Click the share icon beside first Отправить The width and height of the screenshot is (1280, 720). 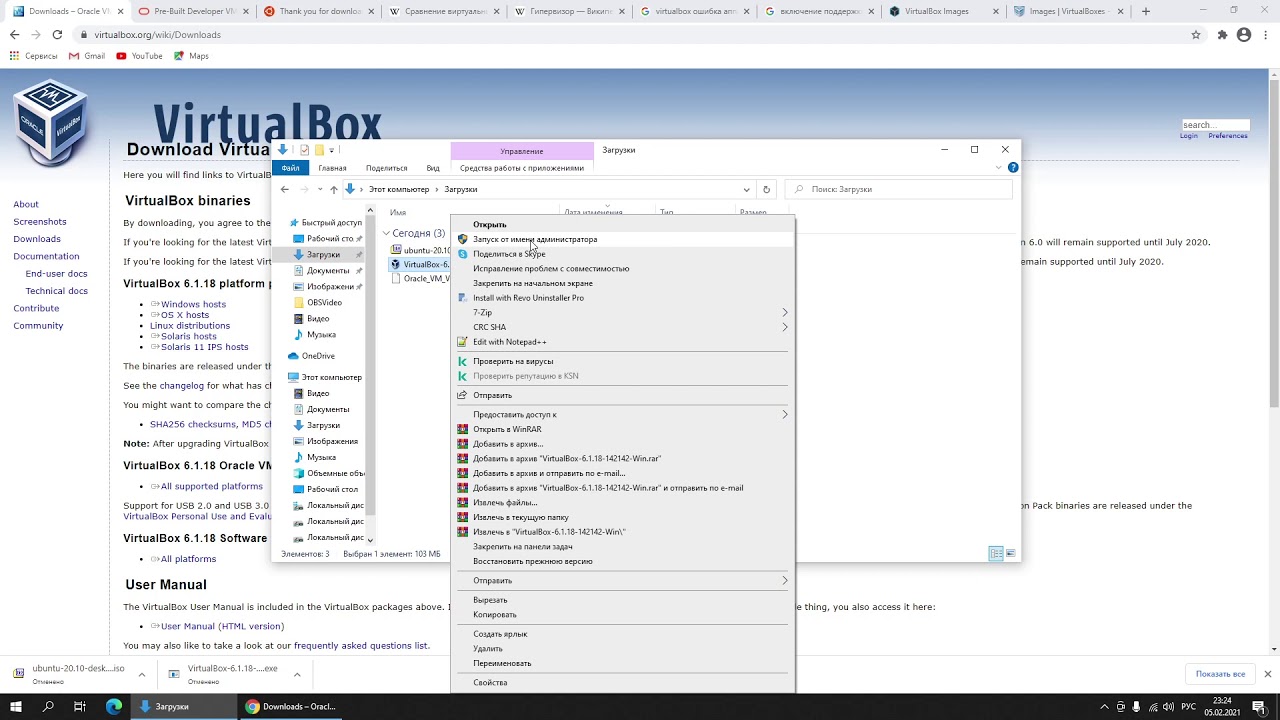pos(462,395)
